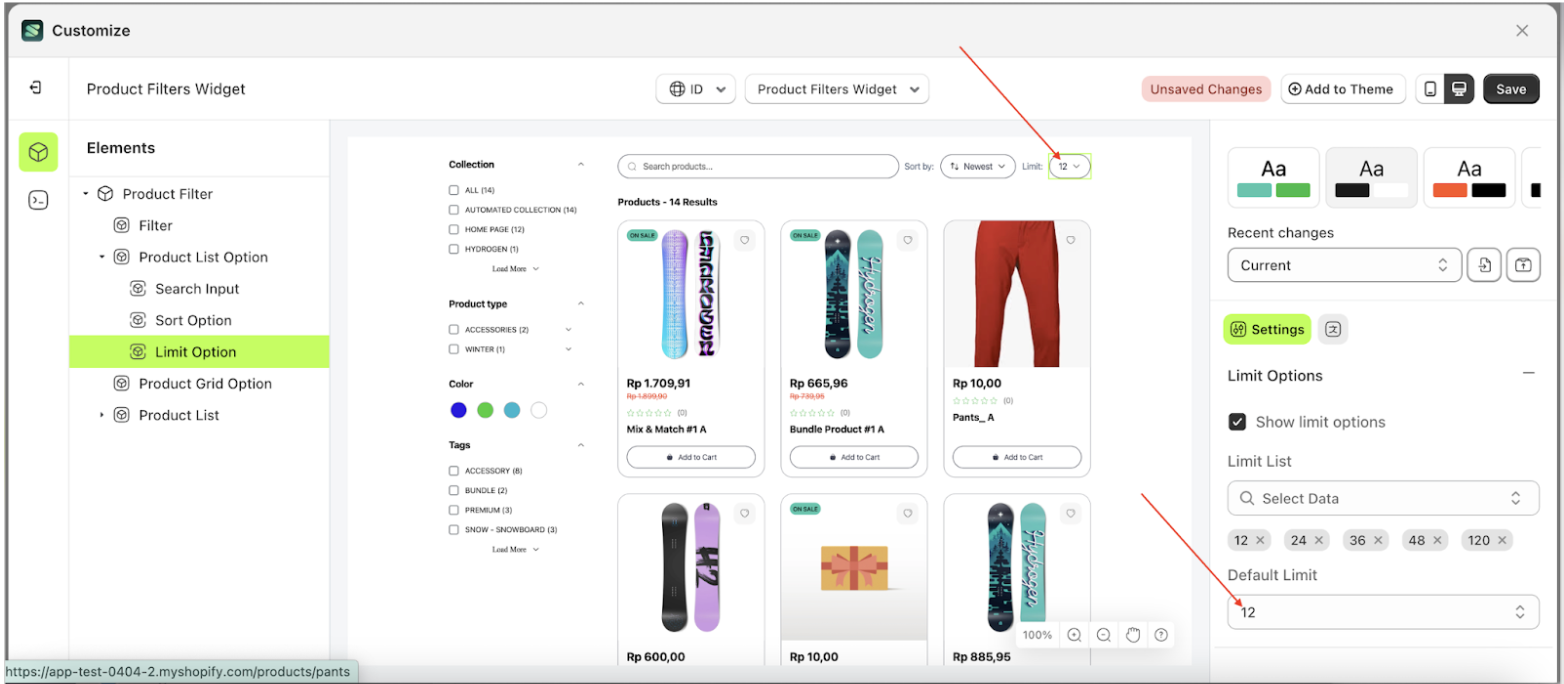Check the HYDROGEN collection filter

coord(454,249)
